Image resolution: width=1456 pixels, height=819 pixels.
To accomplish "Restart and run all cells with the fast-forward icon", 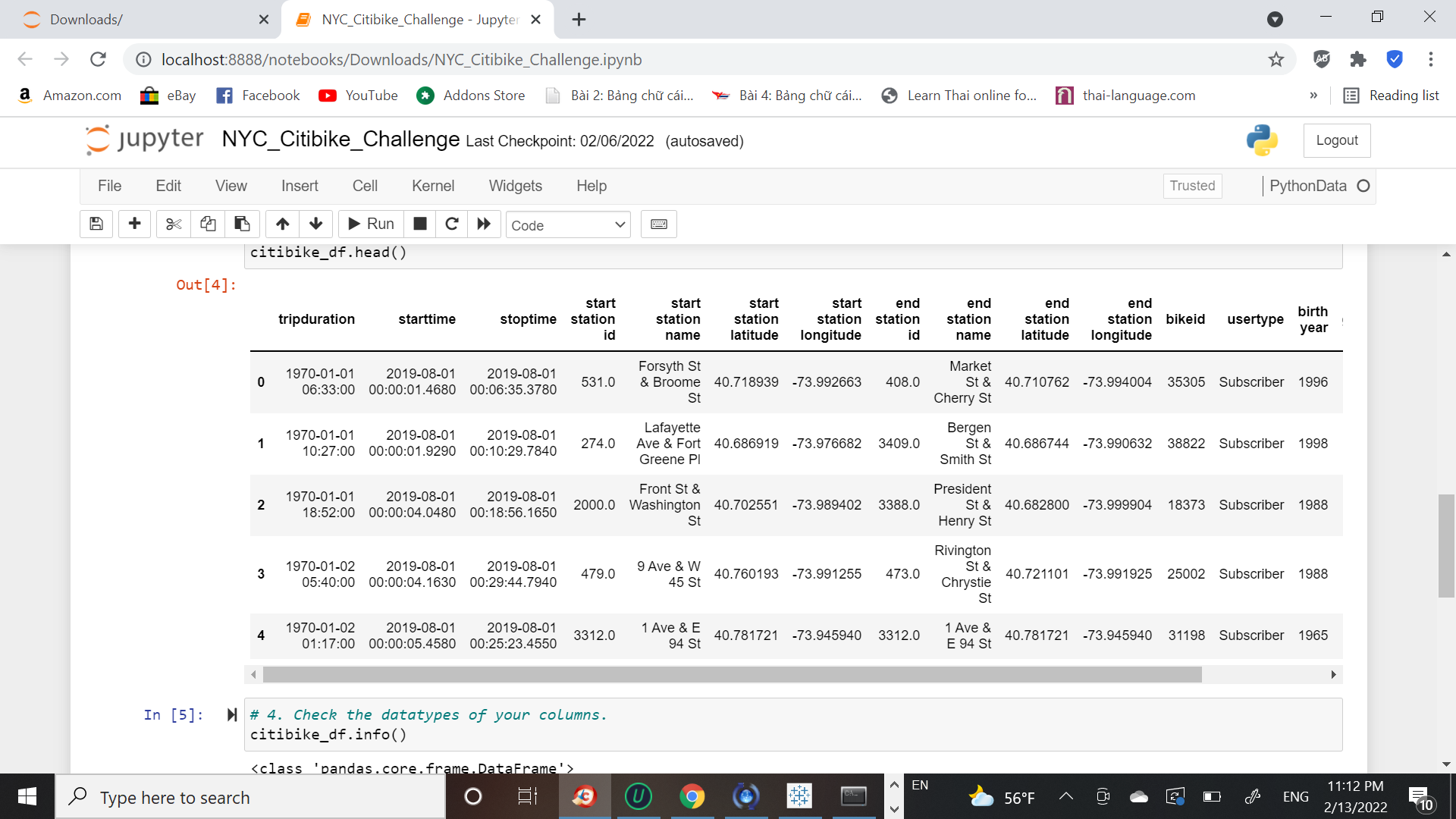I will pyautogui.click(x=484, y=224).
